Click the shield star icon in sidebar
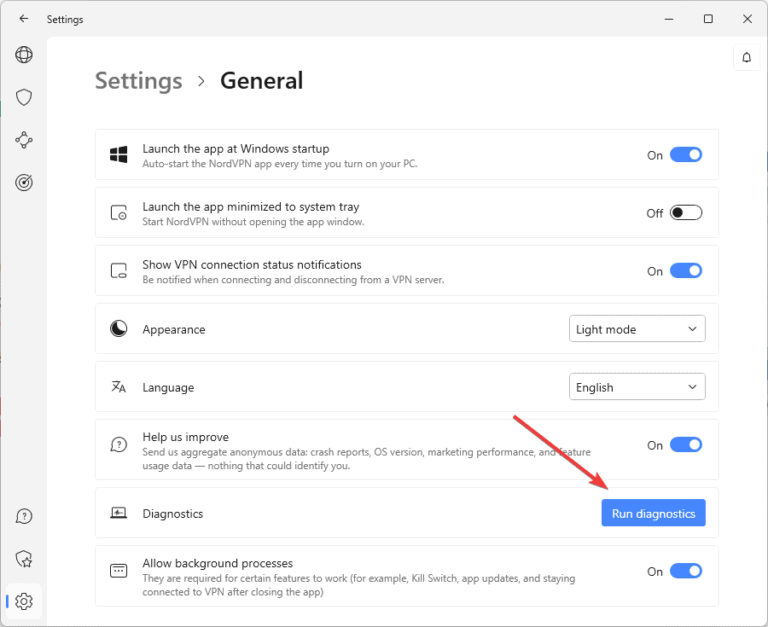Image resolution: width=768 pixels, height=627 pixels. (24, 559)
